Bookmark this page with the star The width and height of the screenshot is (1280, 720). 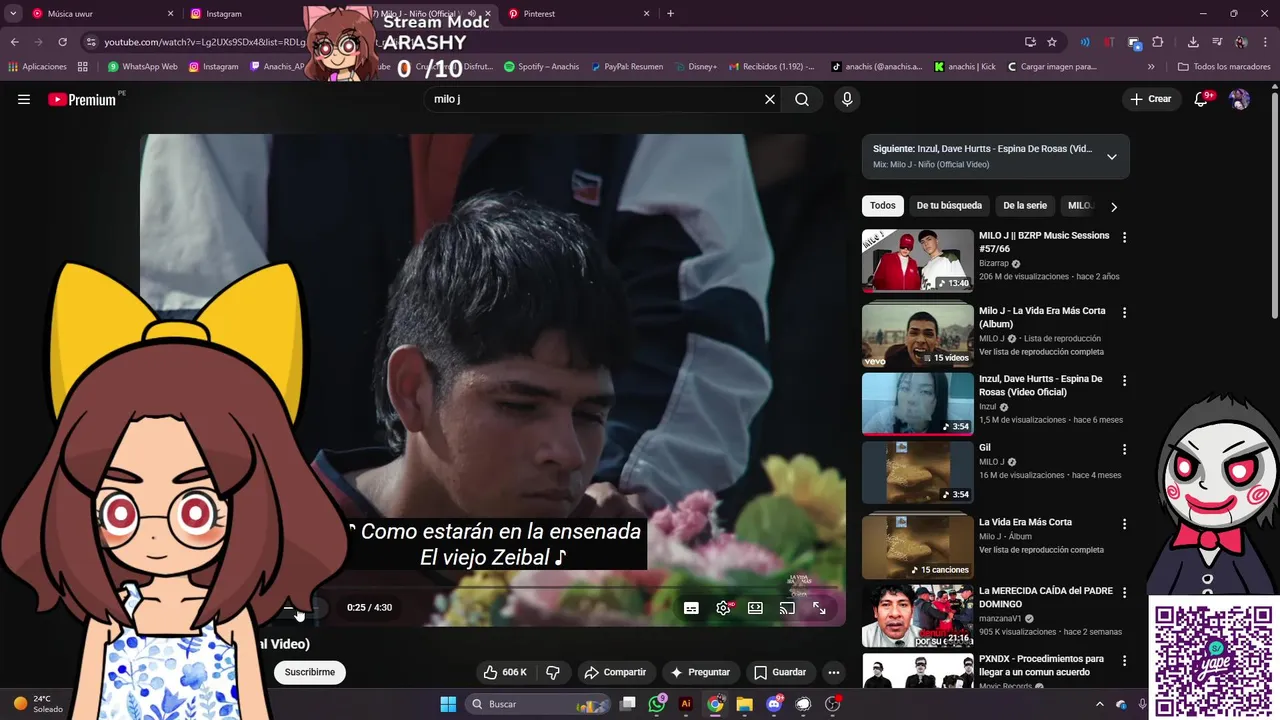pos(1052,42)
